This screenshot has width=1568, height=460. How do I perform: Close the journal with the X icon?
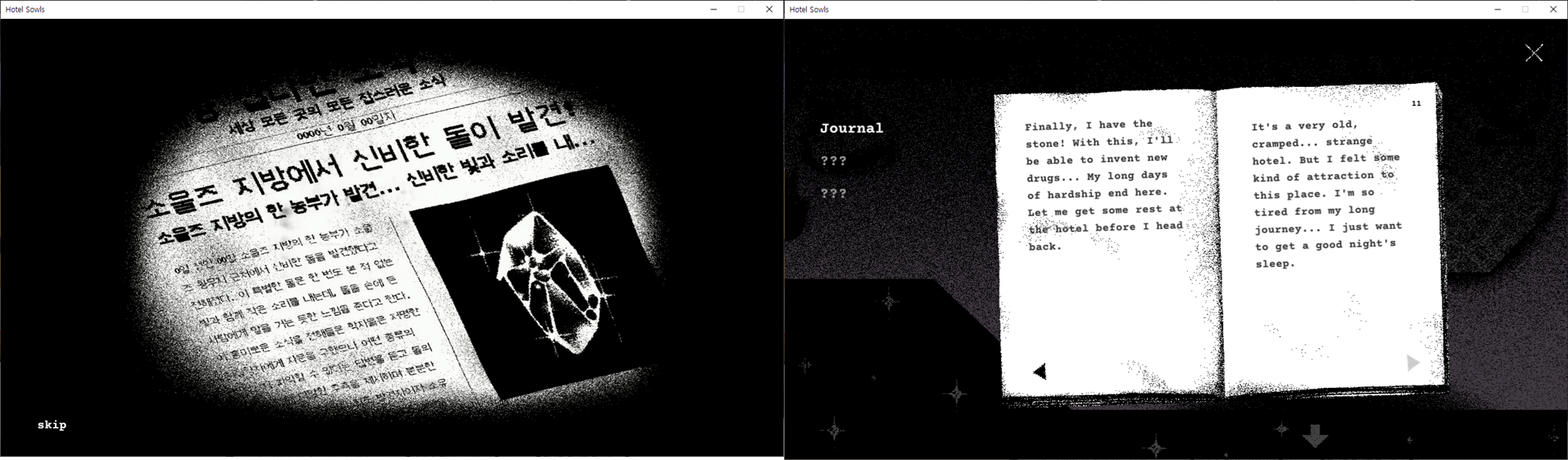click(1534, 53)
